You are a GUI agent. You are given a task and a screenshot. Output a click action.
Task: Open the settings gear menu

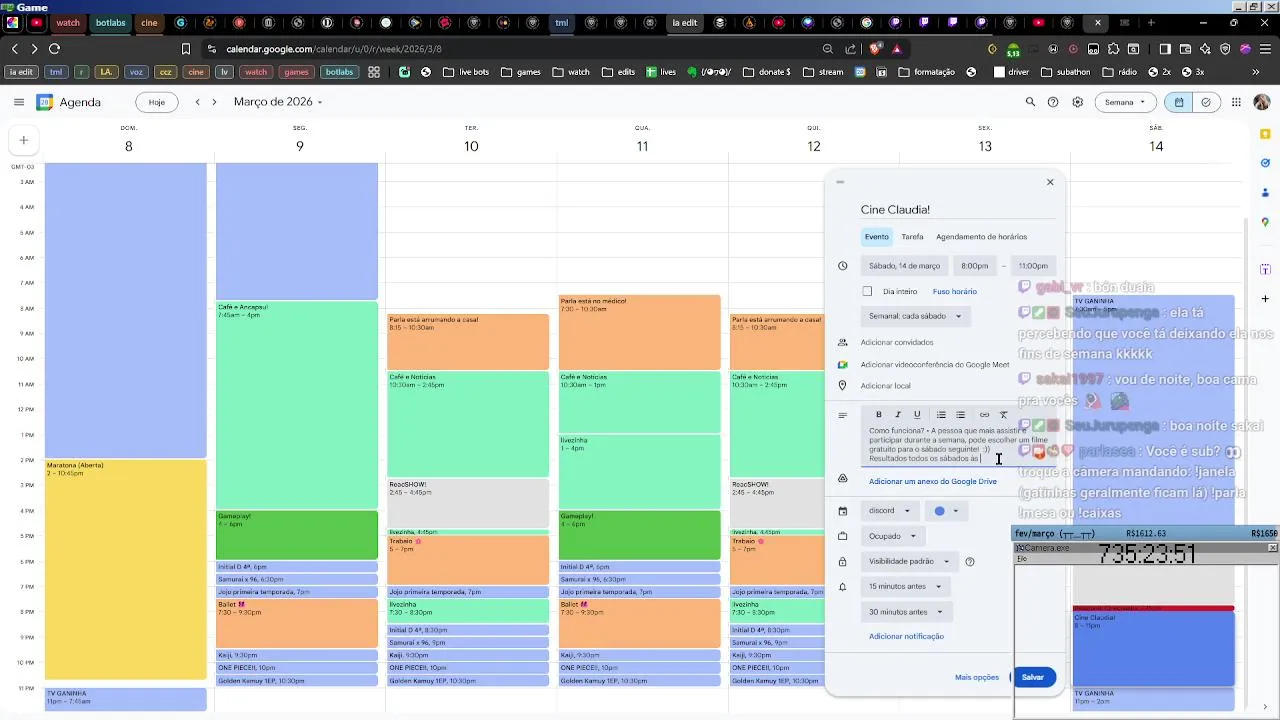pos(1077,102)
